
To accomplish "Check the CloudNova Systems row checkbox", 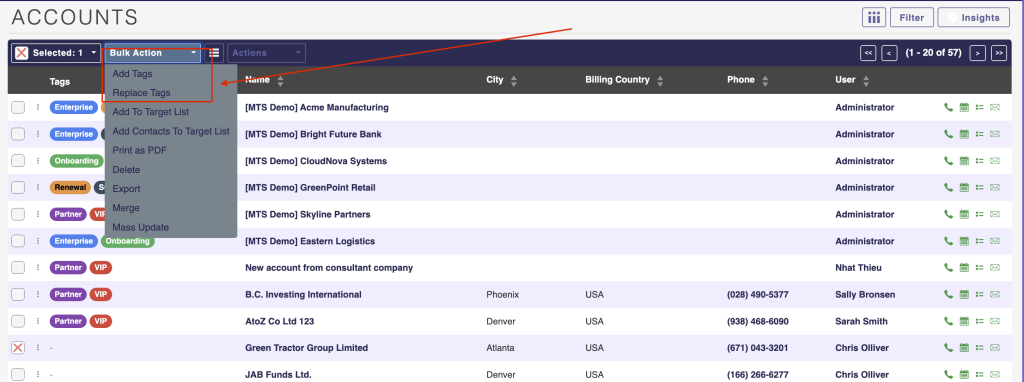I will 18,161.
